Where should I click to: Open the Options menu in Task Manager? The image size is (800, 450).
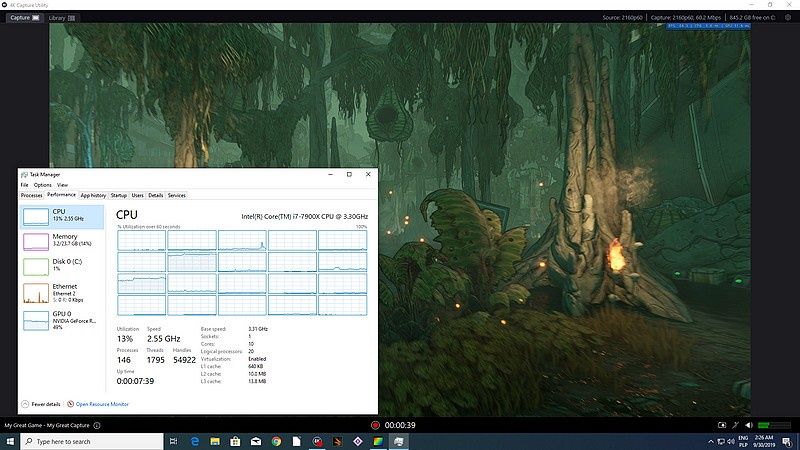43,185
